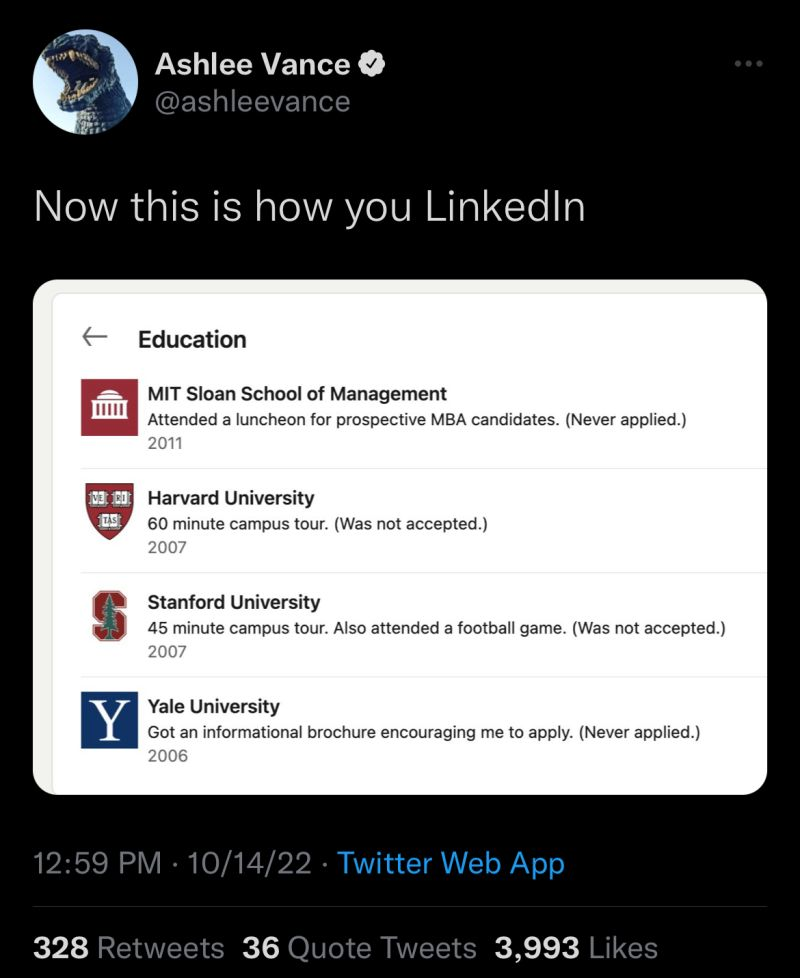
Task: Click the Yale University Y logo
Action: coord(109,720)
